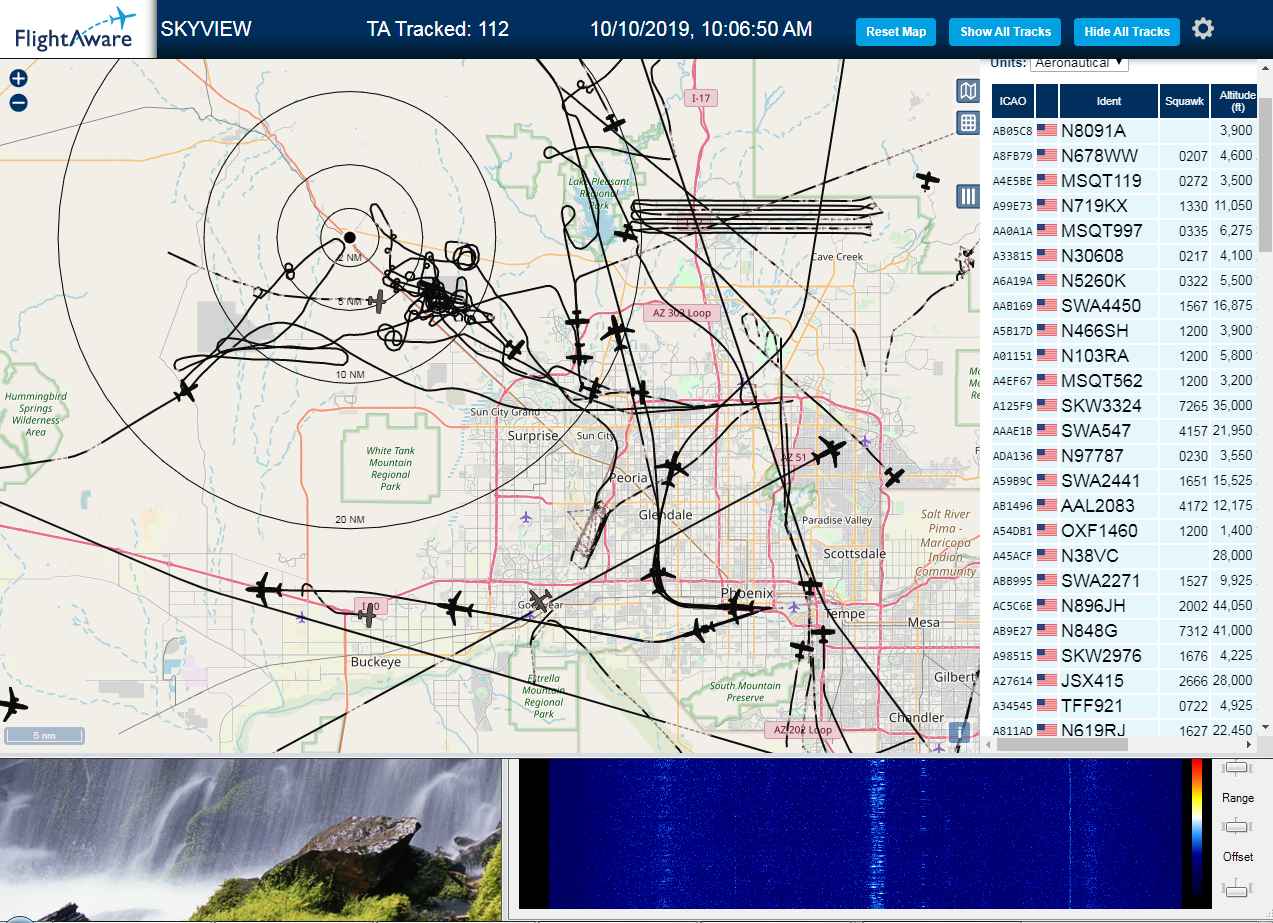Open the Units dropdown set to Aeronautical
The width and height of the screenshot is (1273, 923).
[1079, 63]
